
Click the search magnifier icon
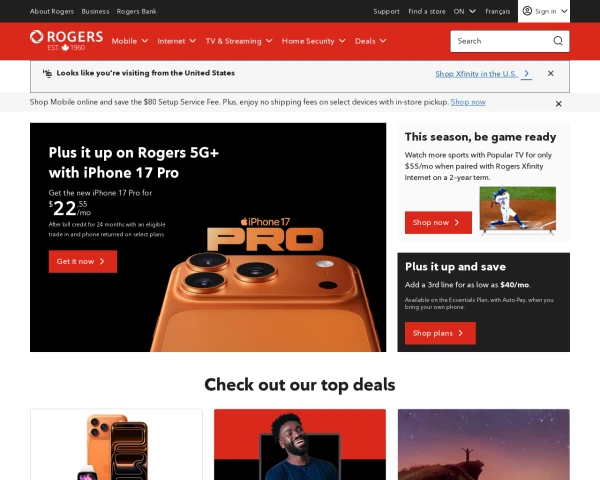558,41
